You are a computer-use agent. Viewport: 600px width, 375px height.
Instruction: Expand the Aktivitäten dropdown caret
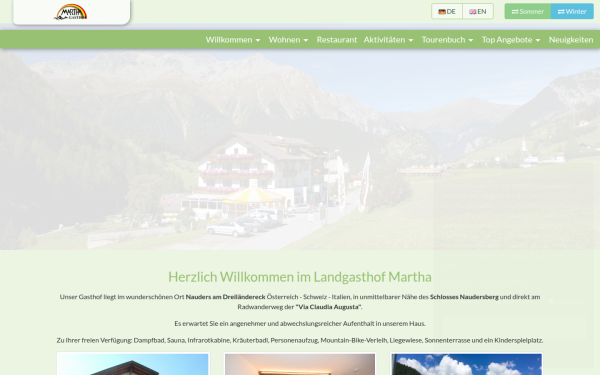(x=411, y=40)
